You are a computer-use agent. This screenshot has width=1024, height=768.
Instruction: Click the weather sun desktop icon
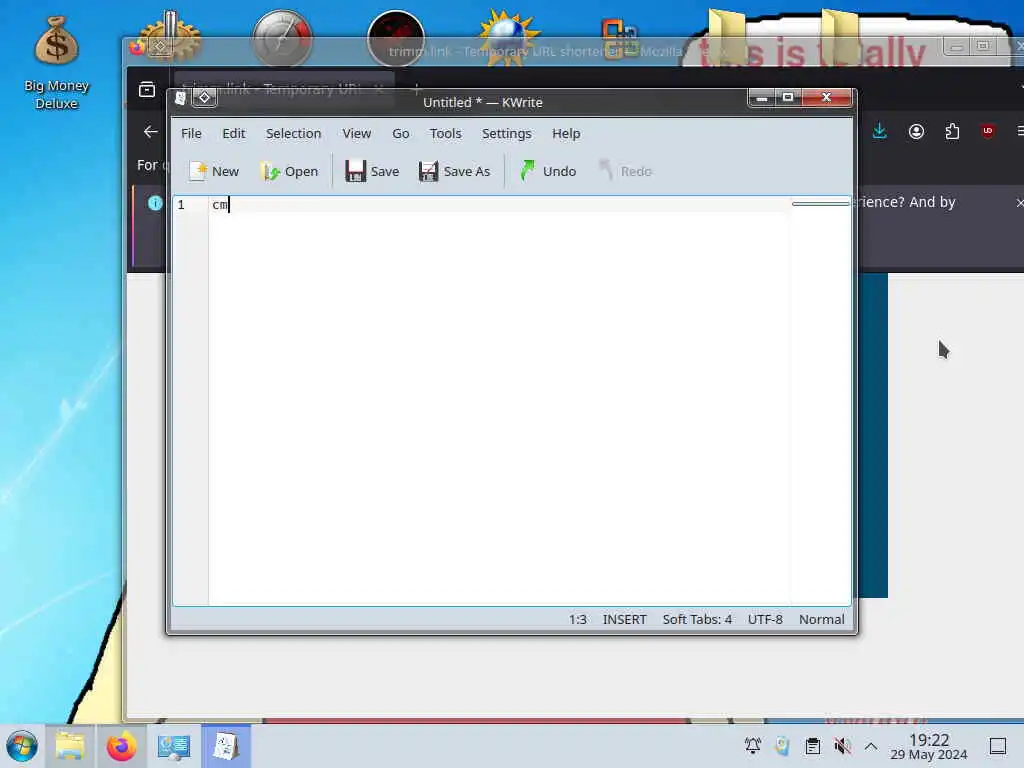[509, 38]
